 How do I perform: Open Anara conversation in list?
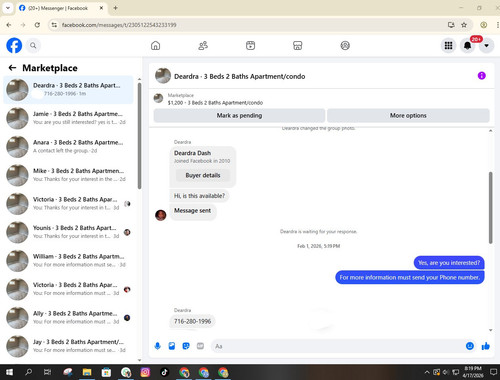pyautogui.click(x=68, y=146)
